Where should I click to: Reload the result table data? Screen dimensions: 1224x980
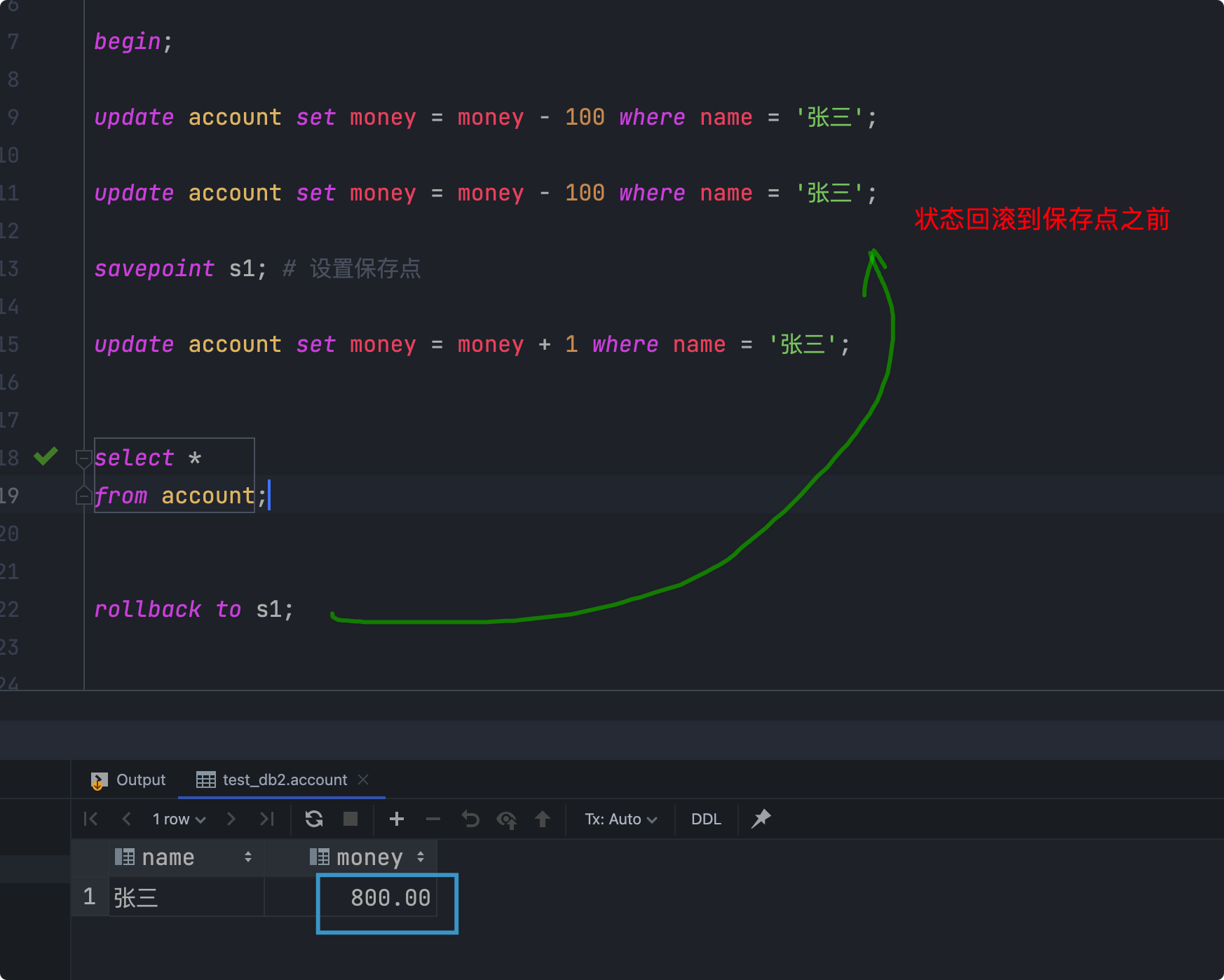click(x=314, y=819)
